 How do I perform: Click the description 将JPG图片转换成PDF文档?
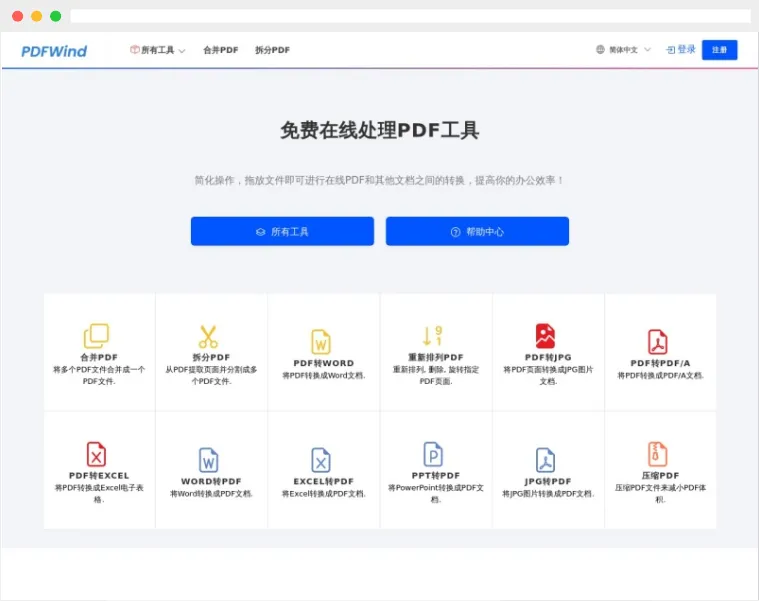(x=548, y=494)
